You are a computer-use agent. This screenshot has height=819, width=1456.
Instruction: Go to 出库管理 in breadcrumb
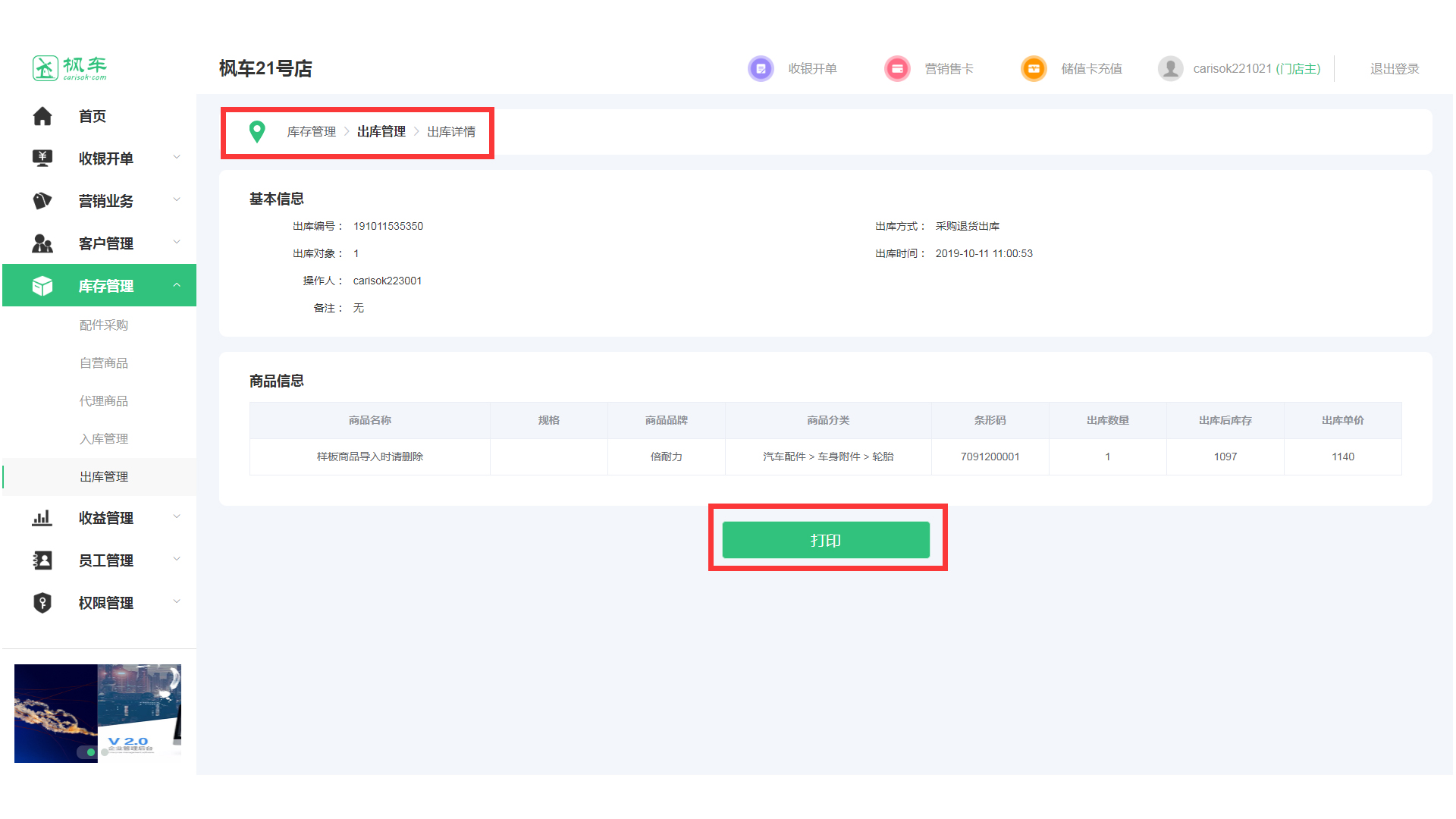click(381, 132)
